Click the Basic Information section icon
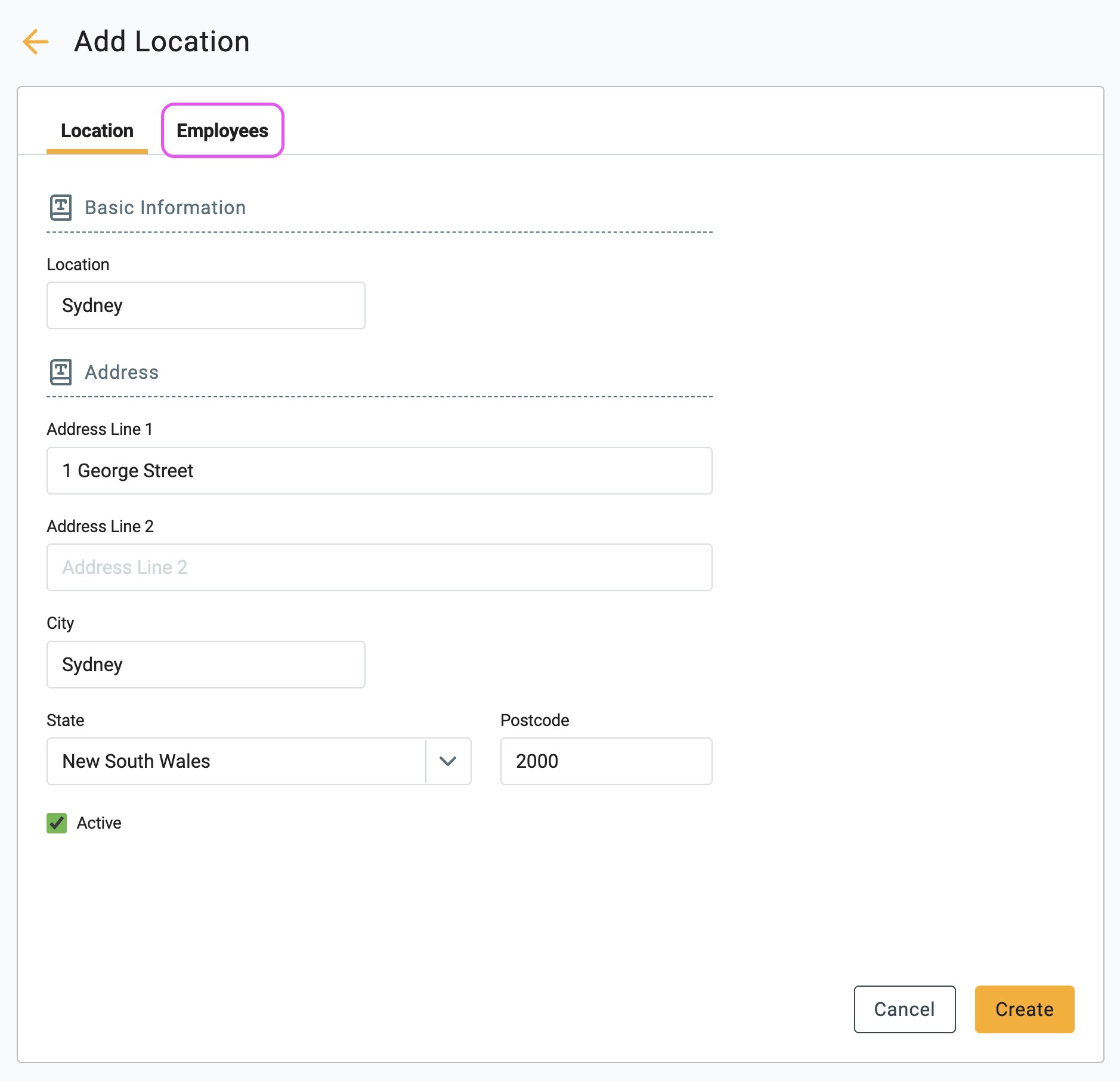Viewport: 1120px width, 1081px height. coord(60,208)
